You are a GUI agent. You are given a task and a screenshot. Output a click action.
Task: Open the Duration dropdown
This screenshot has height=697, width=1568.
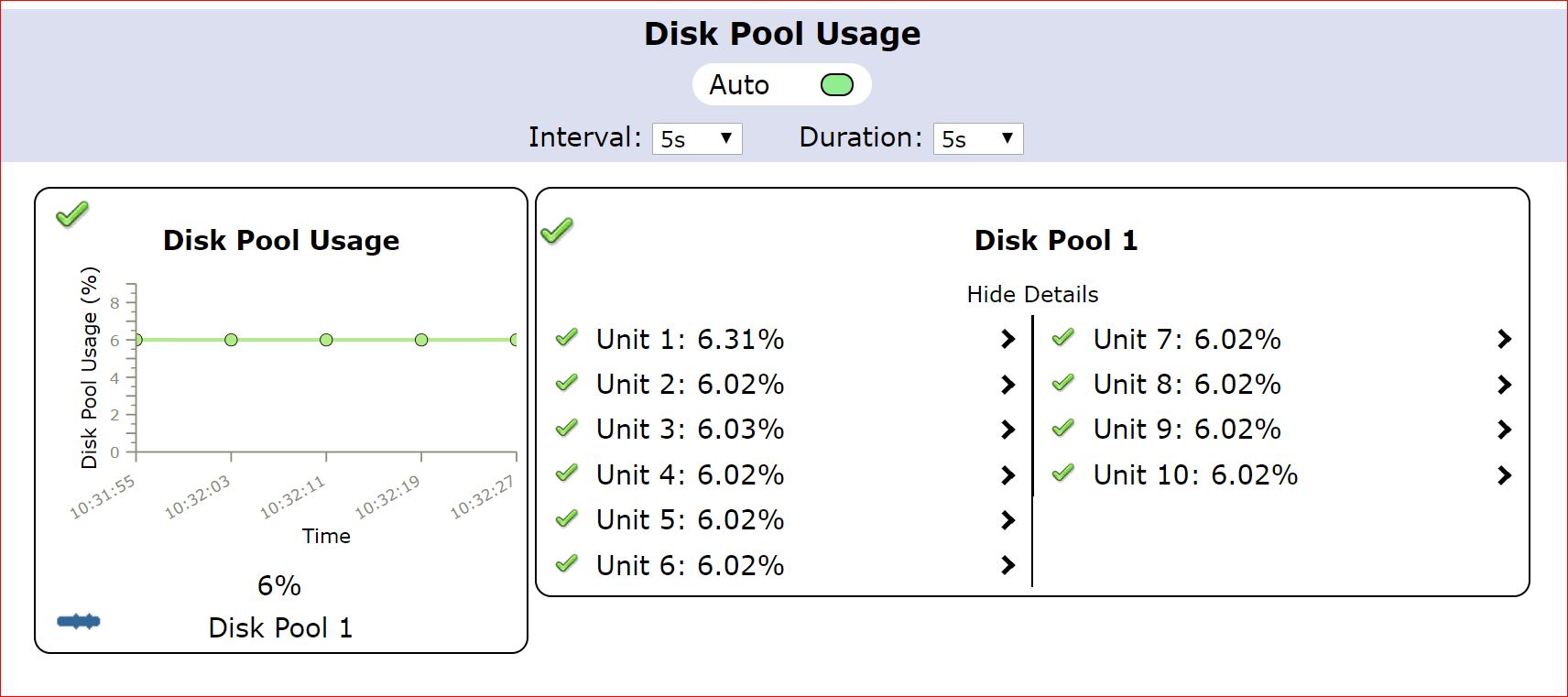pos(977,139)
